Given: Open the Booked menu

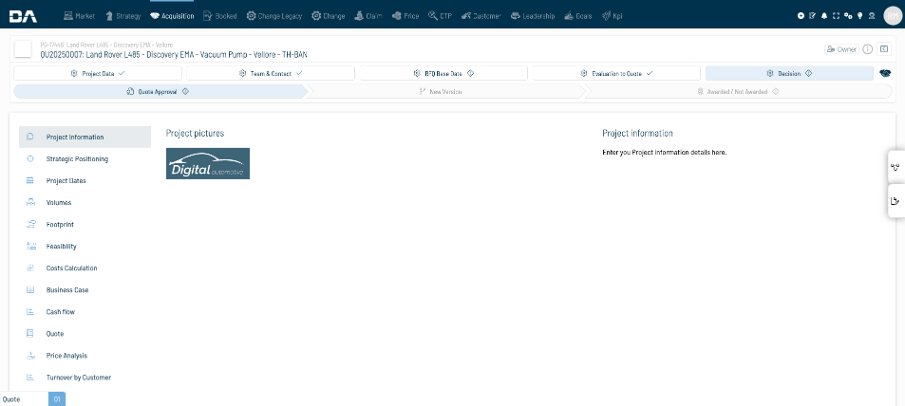Looking at the screenshot, I should click(x=220, y=16).
